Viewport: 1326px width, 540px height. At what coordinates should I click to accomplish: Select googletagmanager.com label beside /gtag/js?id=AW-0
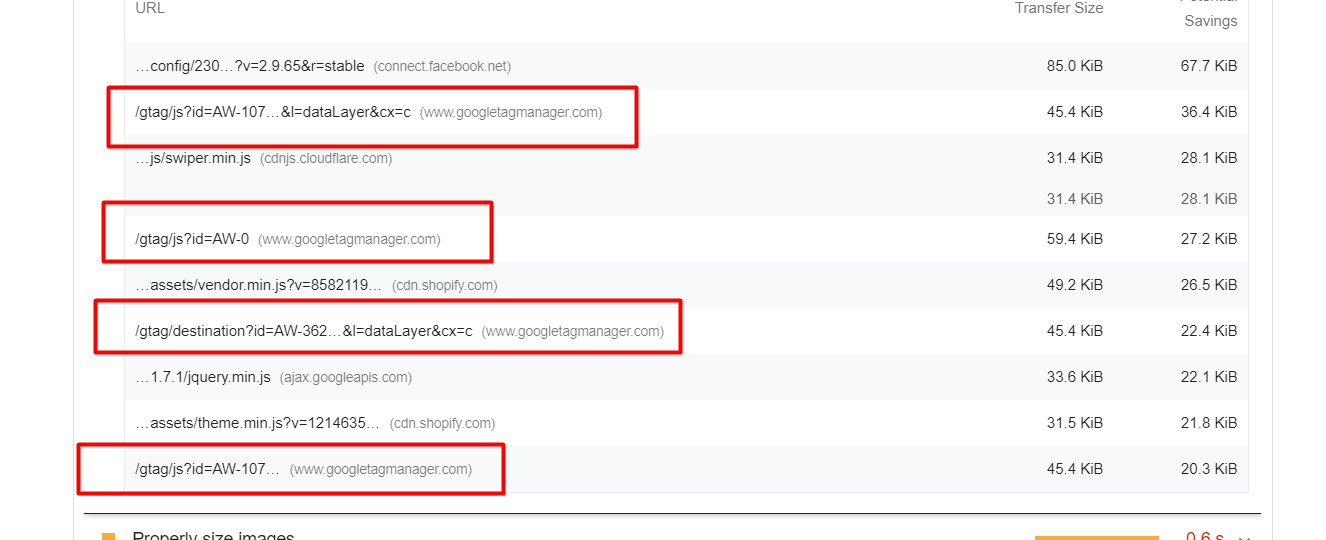coord(349,239)
